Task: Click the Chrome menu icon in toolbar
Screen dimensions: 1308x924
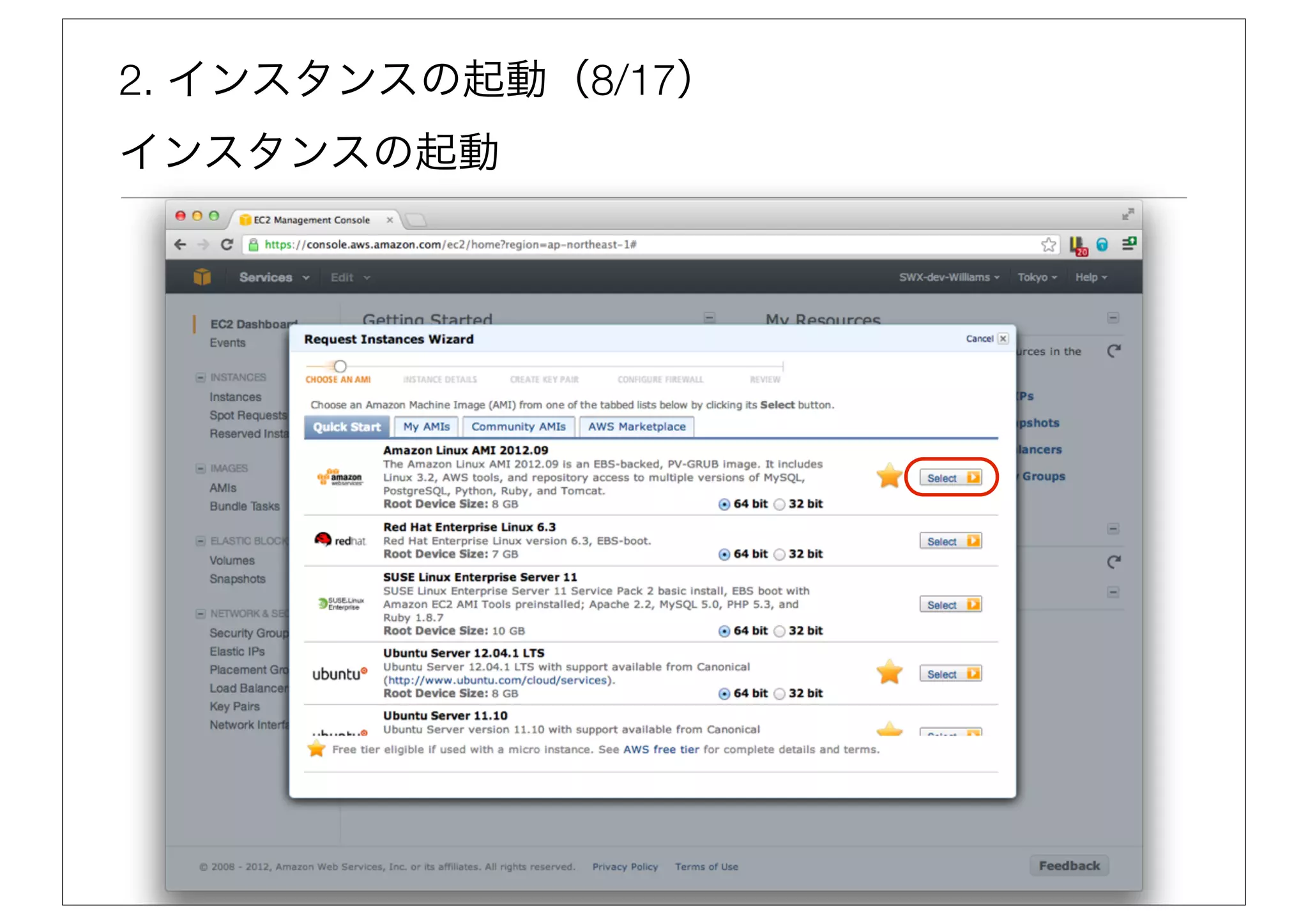Action: (1129, 244)
